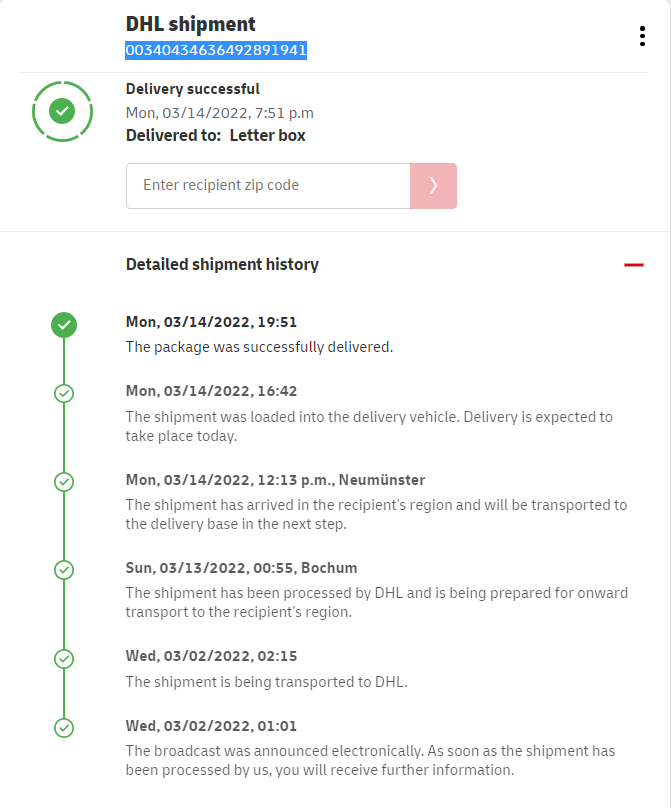Click the Detailed shipment history heading
Image resolution: width=671 pixels, height=808 pixels.
coord(222,265)
